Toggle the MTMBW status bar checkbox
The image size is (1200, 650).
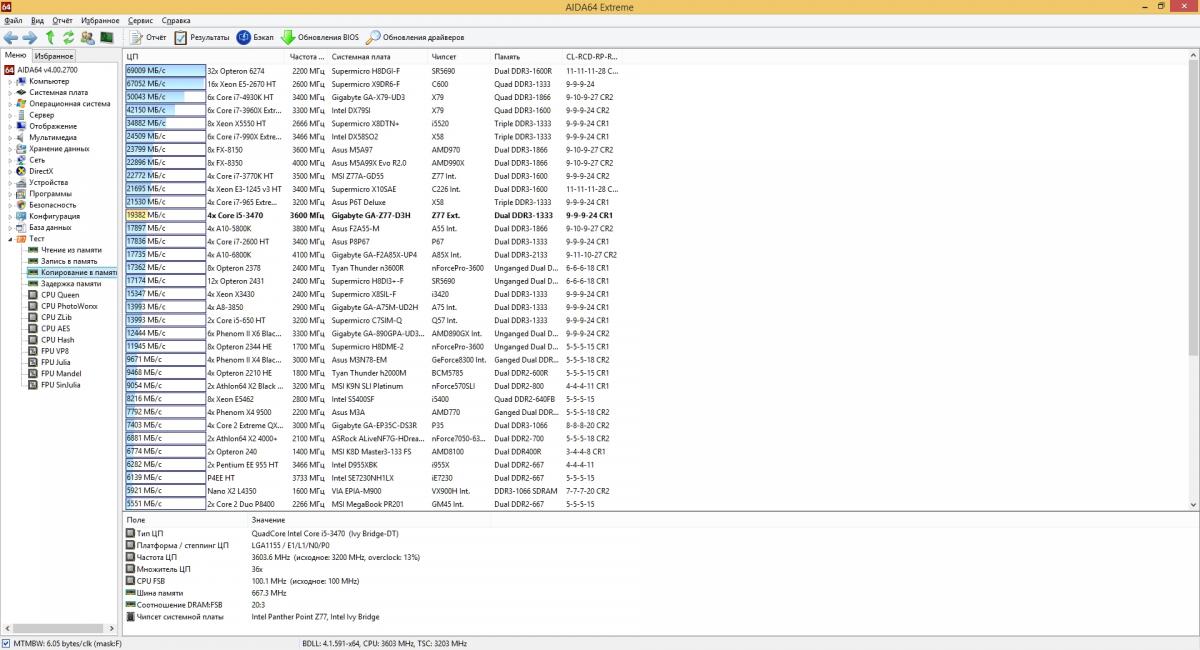tap(7, 643)
